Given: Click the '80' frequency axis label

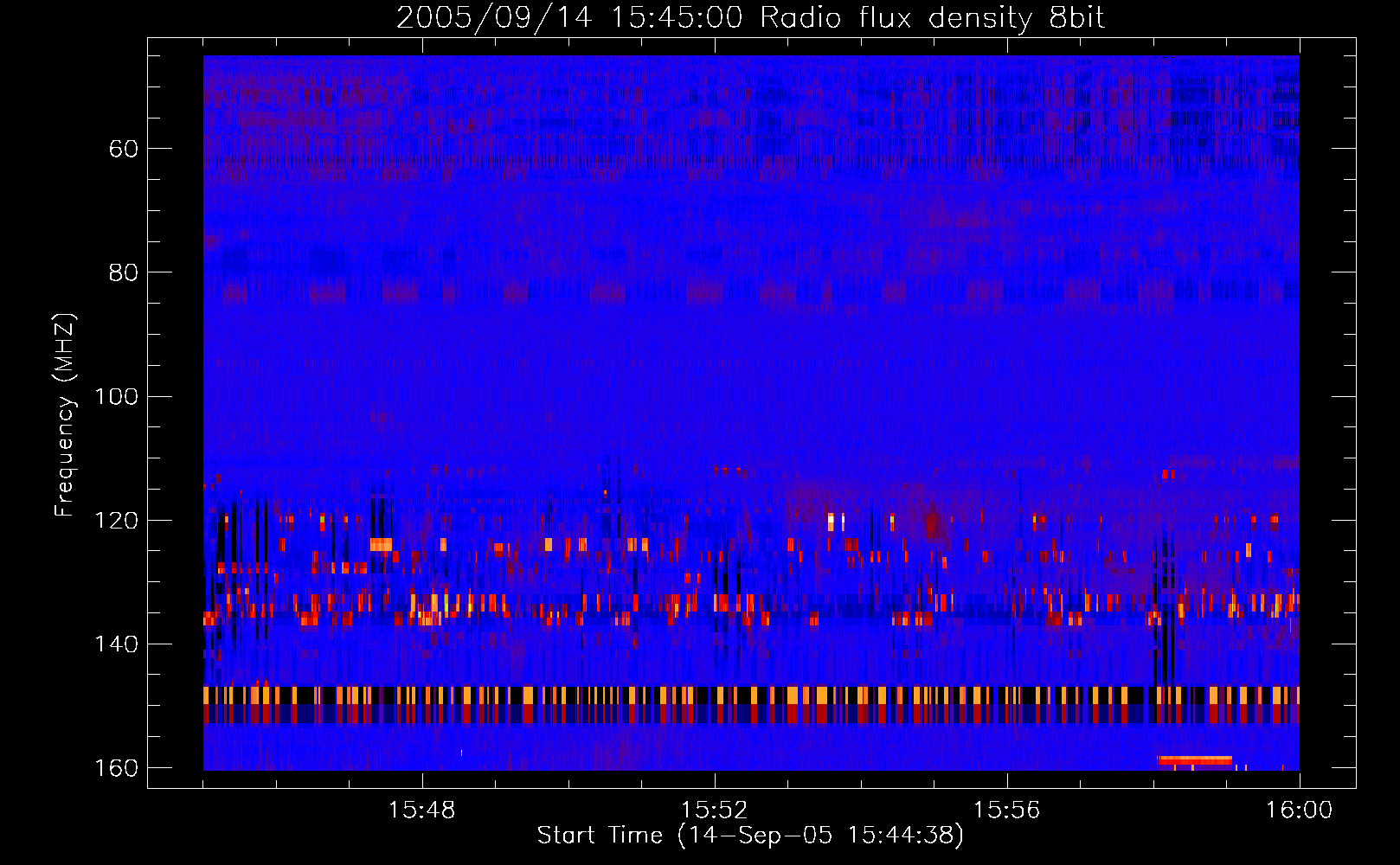Looking at the screenshot, I should click(125, 272).
